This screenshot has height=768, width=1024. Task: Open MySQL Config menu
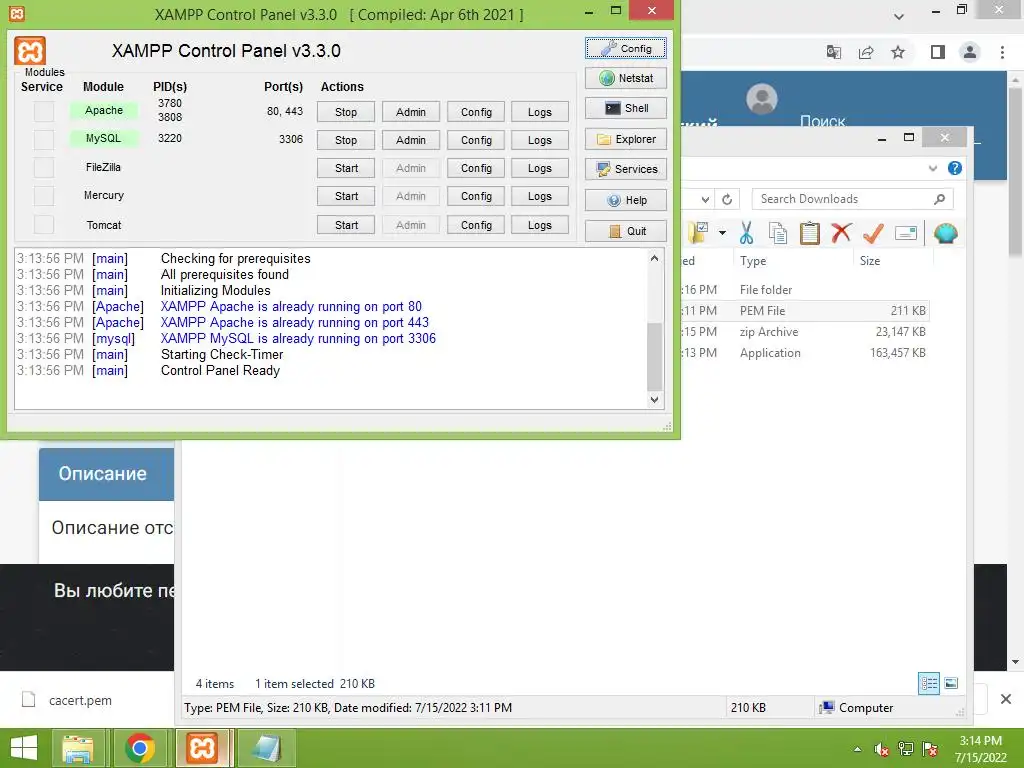476,140
